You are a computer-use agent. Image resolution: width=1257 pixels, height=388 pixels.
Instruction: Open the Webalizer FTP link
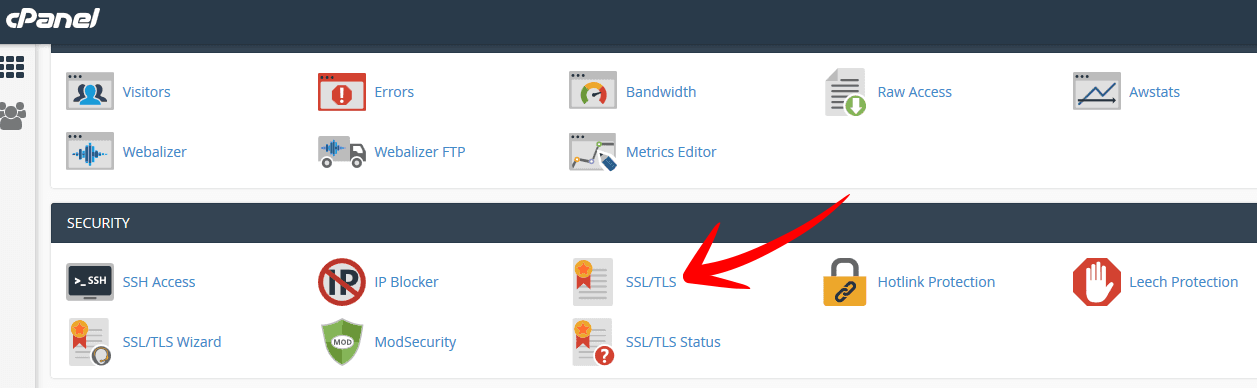pyautogui.click(x=420, y=152)
